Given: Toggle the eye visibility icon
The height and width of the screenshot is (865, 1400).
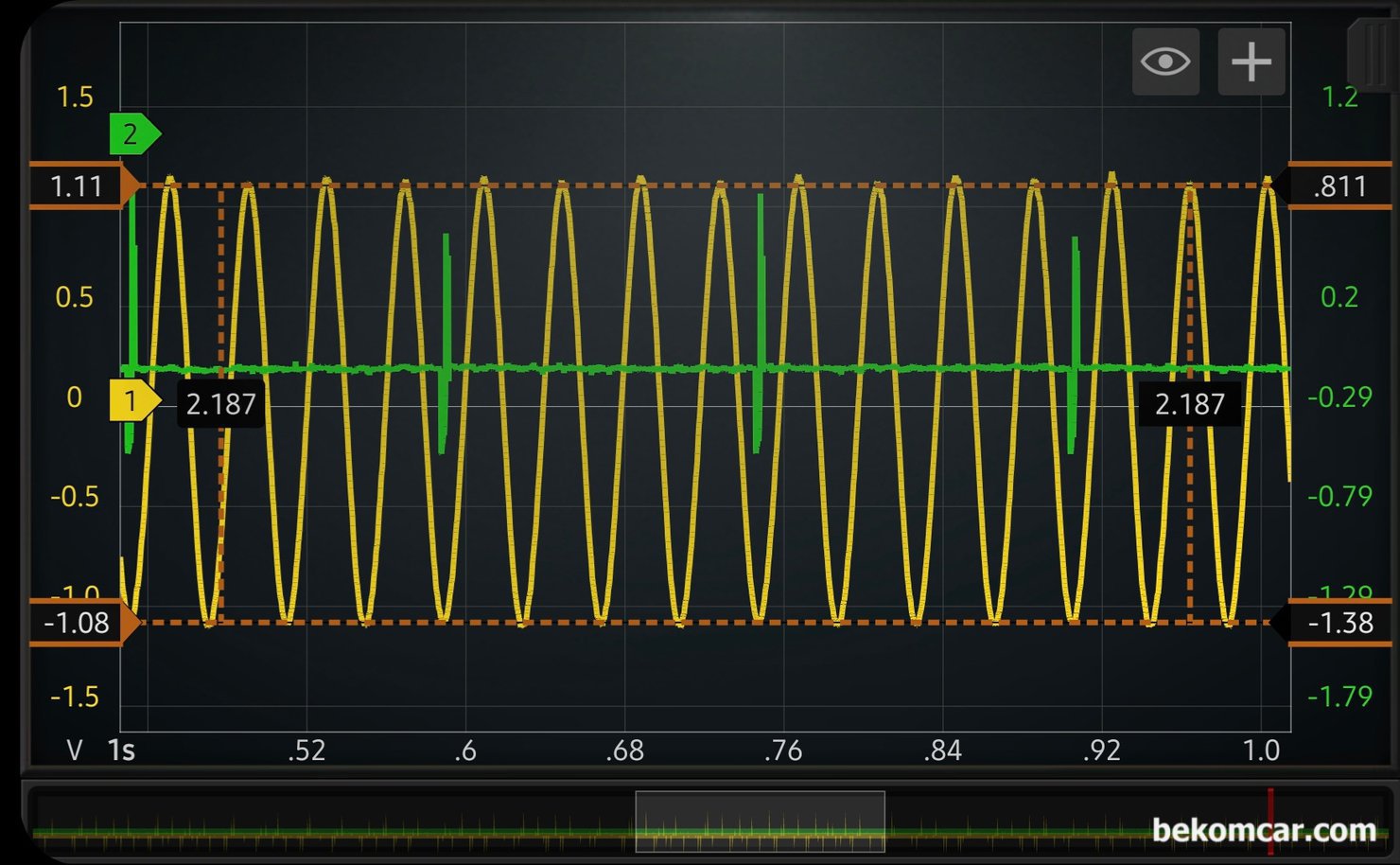Looking at the screenshot, I should click(x=1165, y=62).
